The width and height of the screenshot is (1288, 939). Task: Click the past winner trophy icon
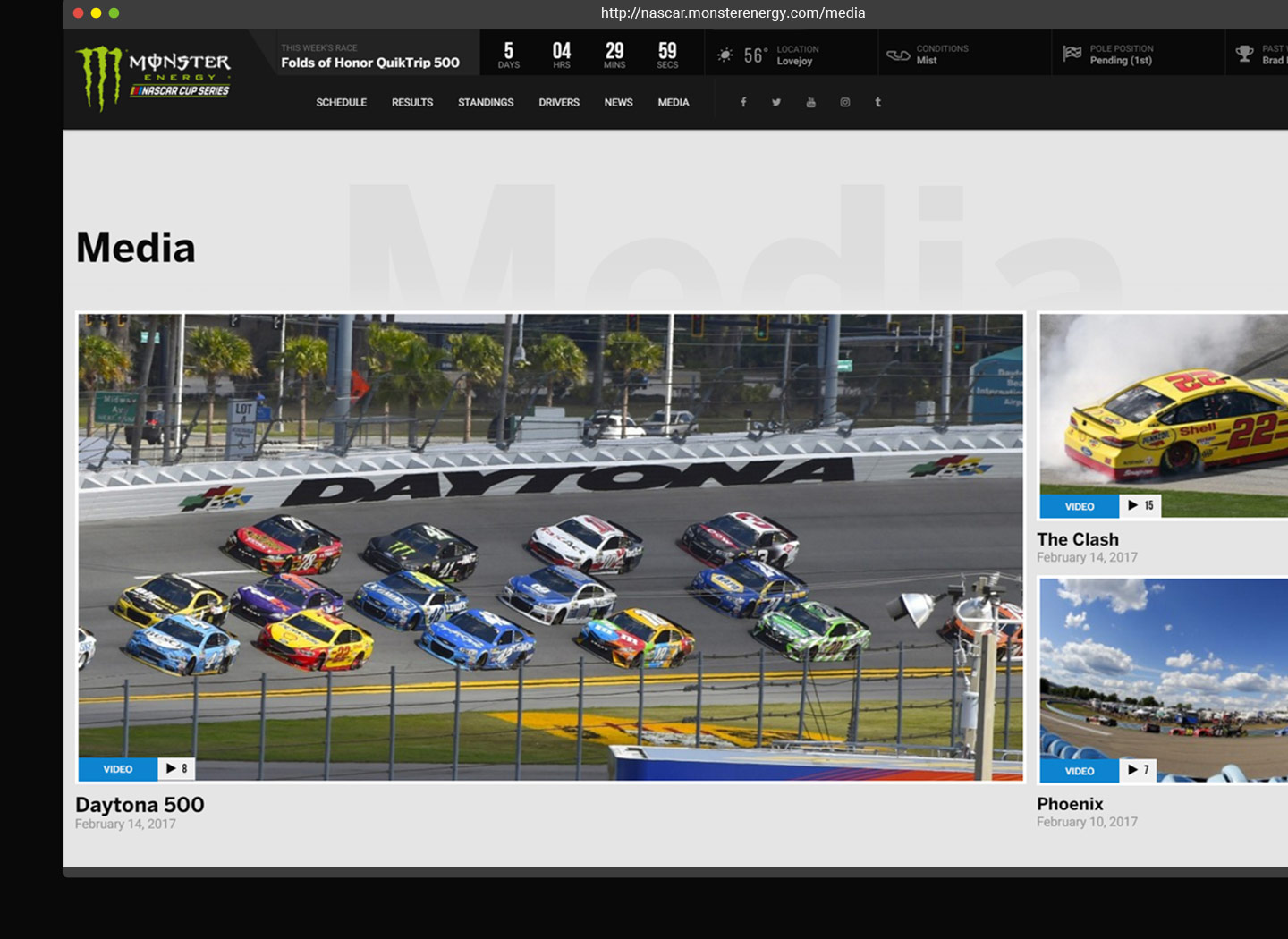(x=1244, y=54)
